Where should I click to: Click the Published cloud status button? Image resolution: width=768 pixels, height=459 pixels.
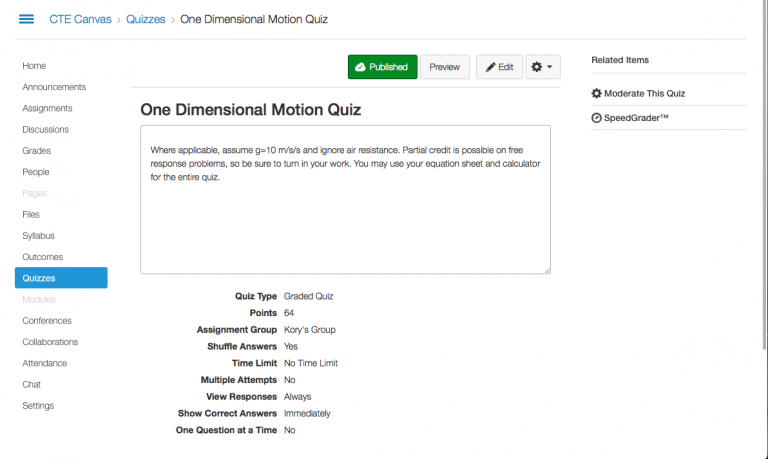pos(382,67)
